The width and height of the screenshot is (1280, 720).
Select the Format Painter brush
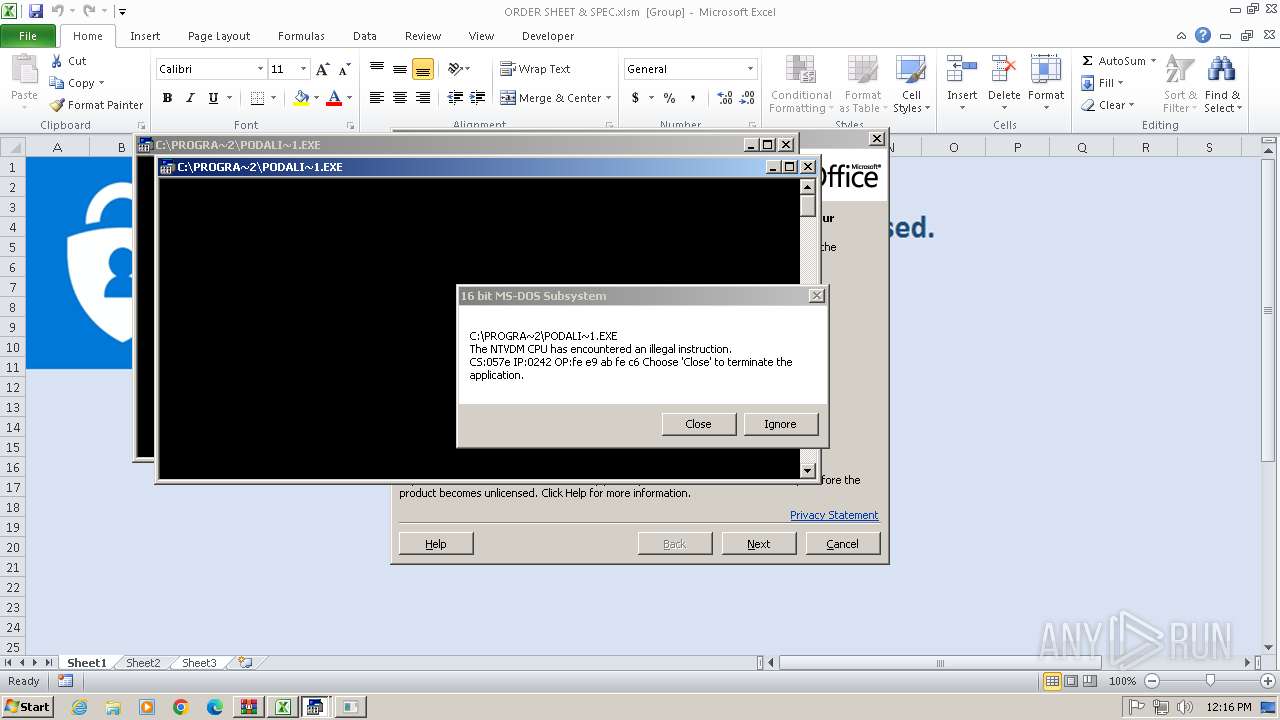click(x=57, y=105)
